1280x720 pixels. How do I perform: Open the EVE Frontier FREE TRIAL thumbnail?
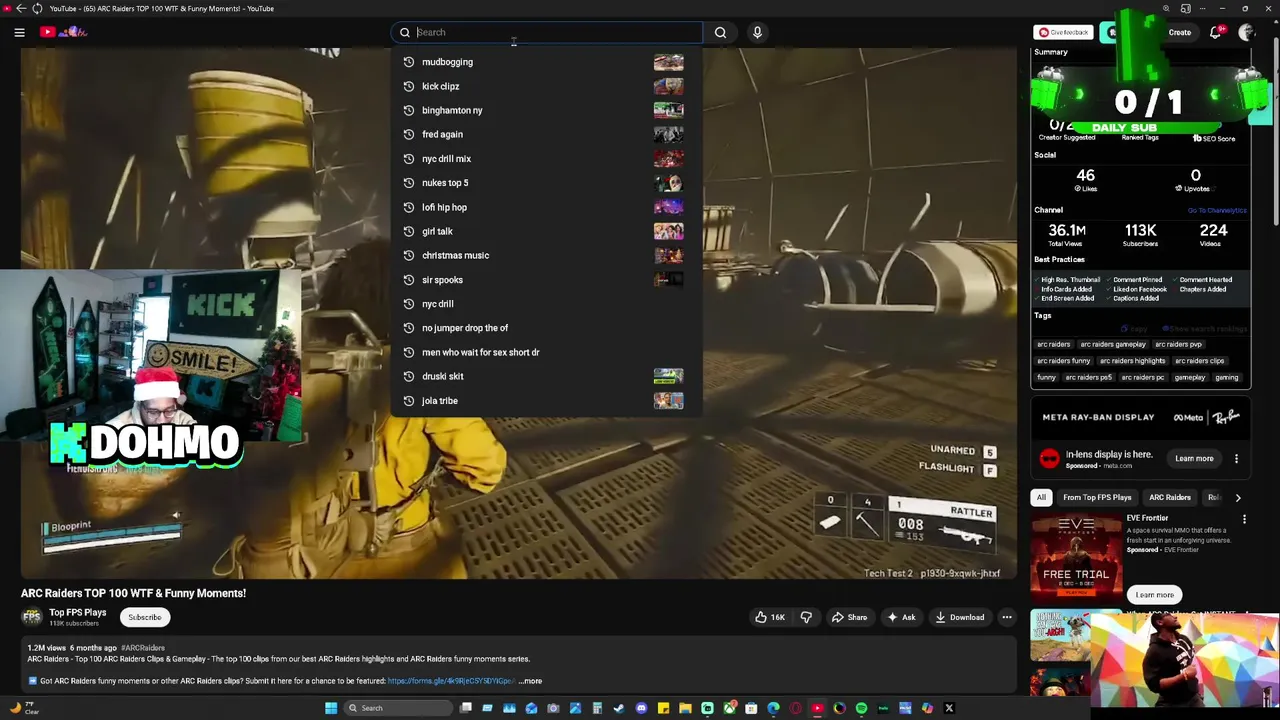(1076, 555)
